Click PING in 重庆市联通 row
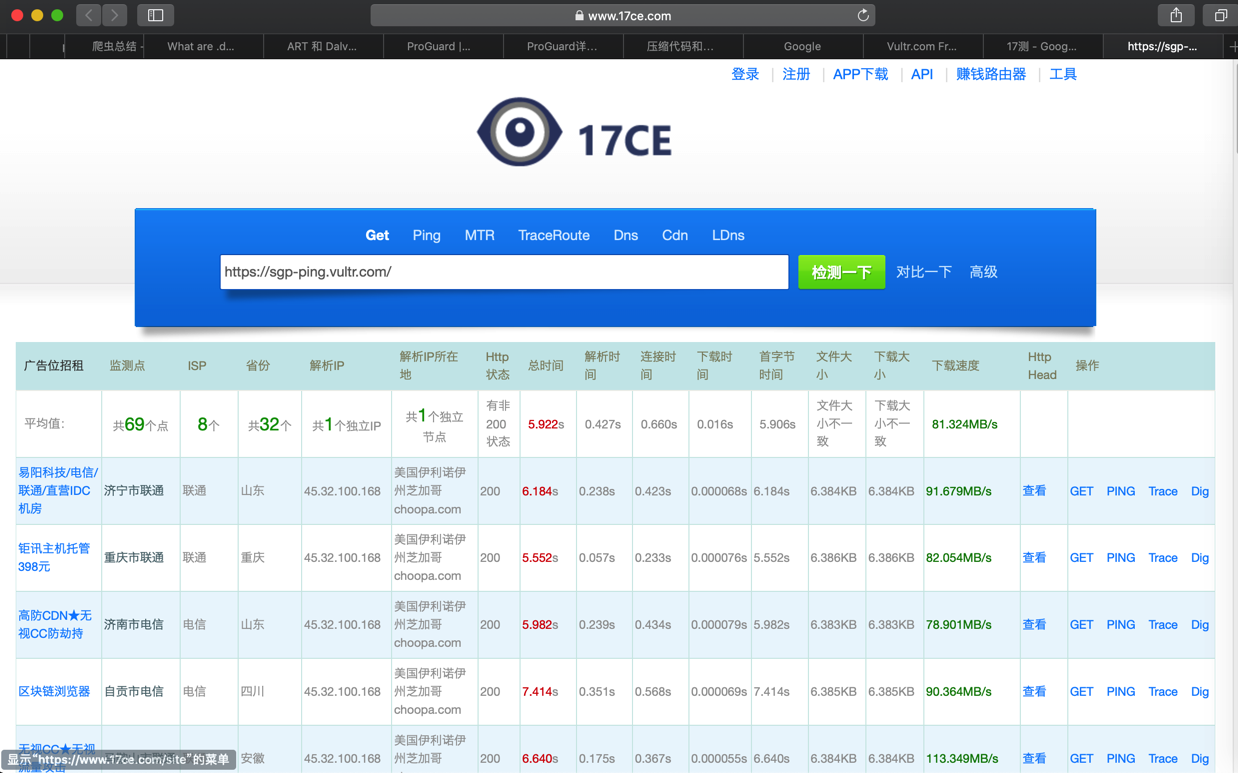The image size is (1238, 773). pos(1120,558)
